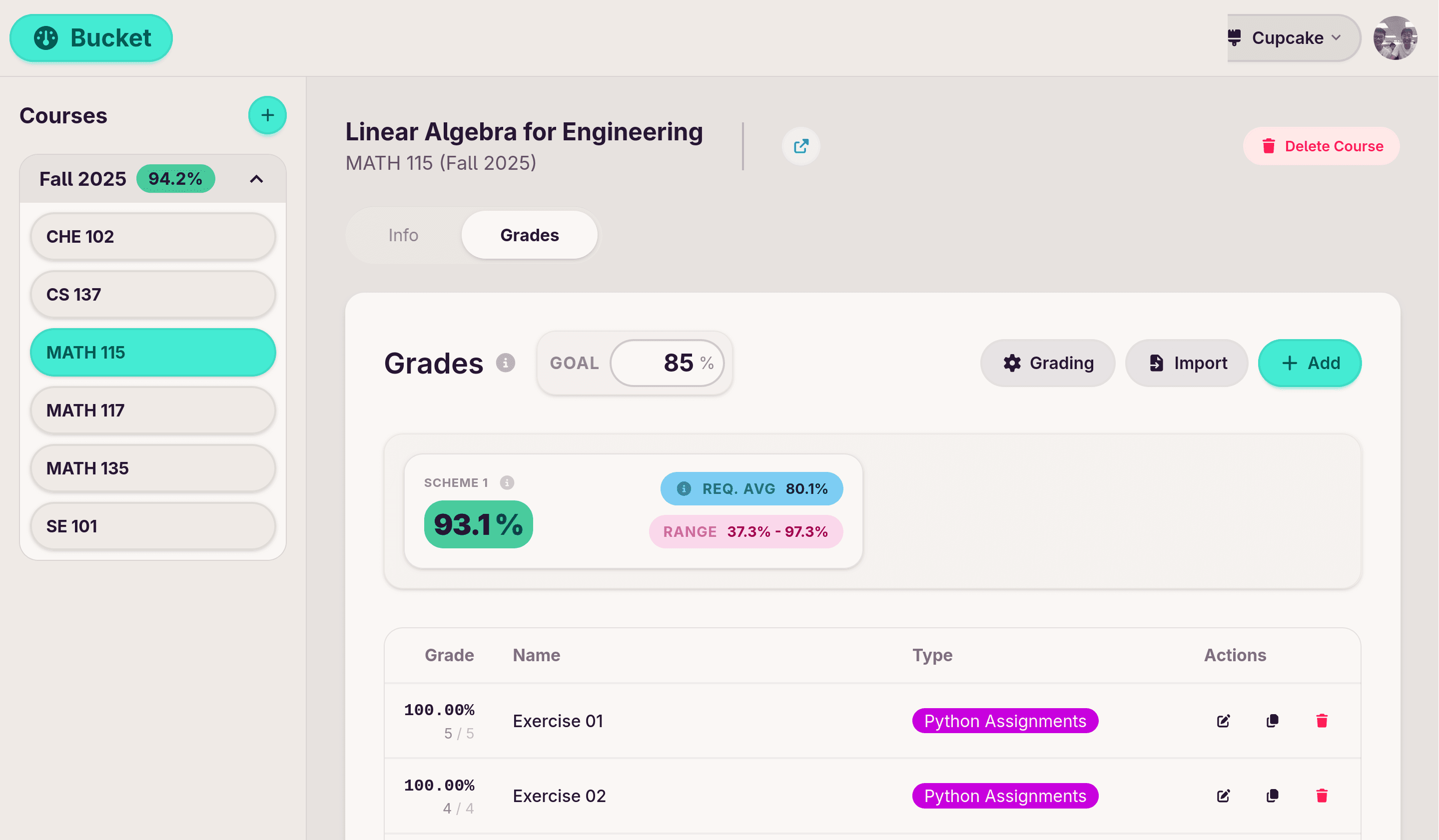The image size is (1439, 840).
Task: Open the course external link icon
Action: pos(800,146)
